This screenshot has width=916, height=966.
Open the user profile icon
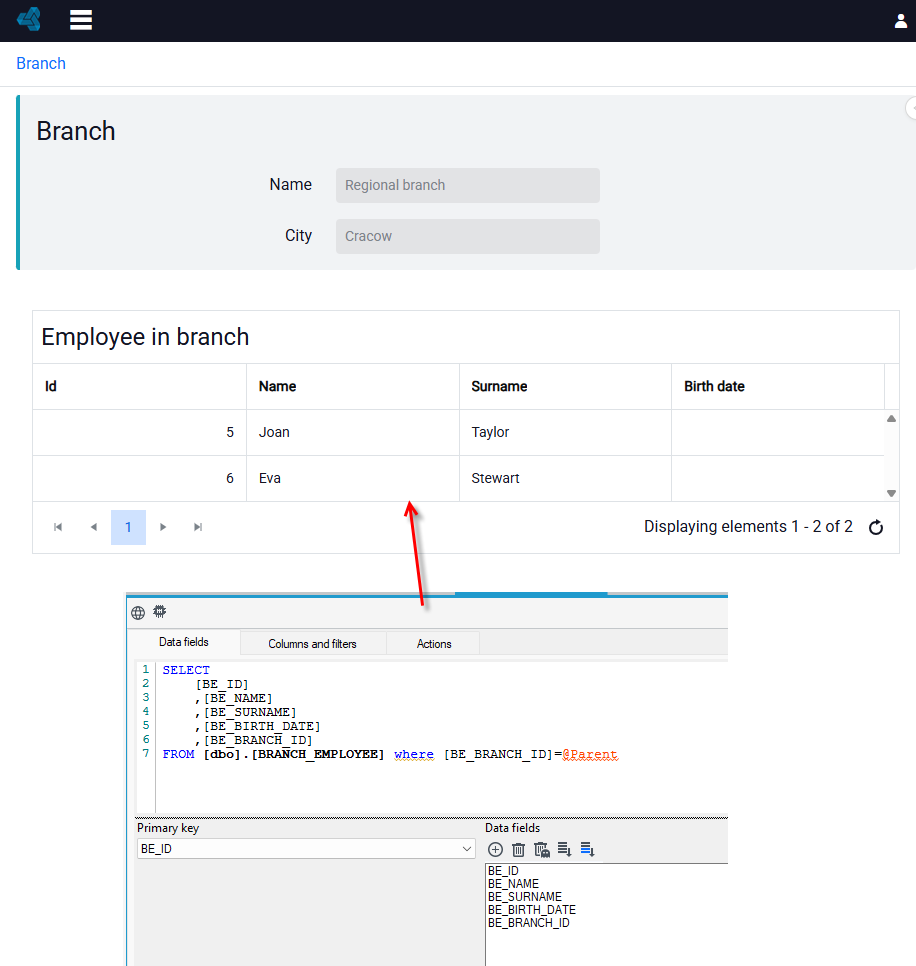(x=901, y=21)
